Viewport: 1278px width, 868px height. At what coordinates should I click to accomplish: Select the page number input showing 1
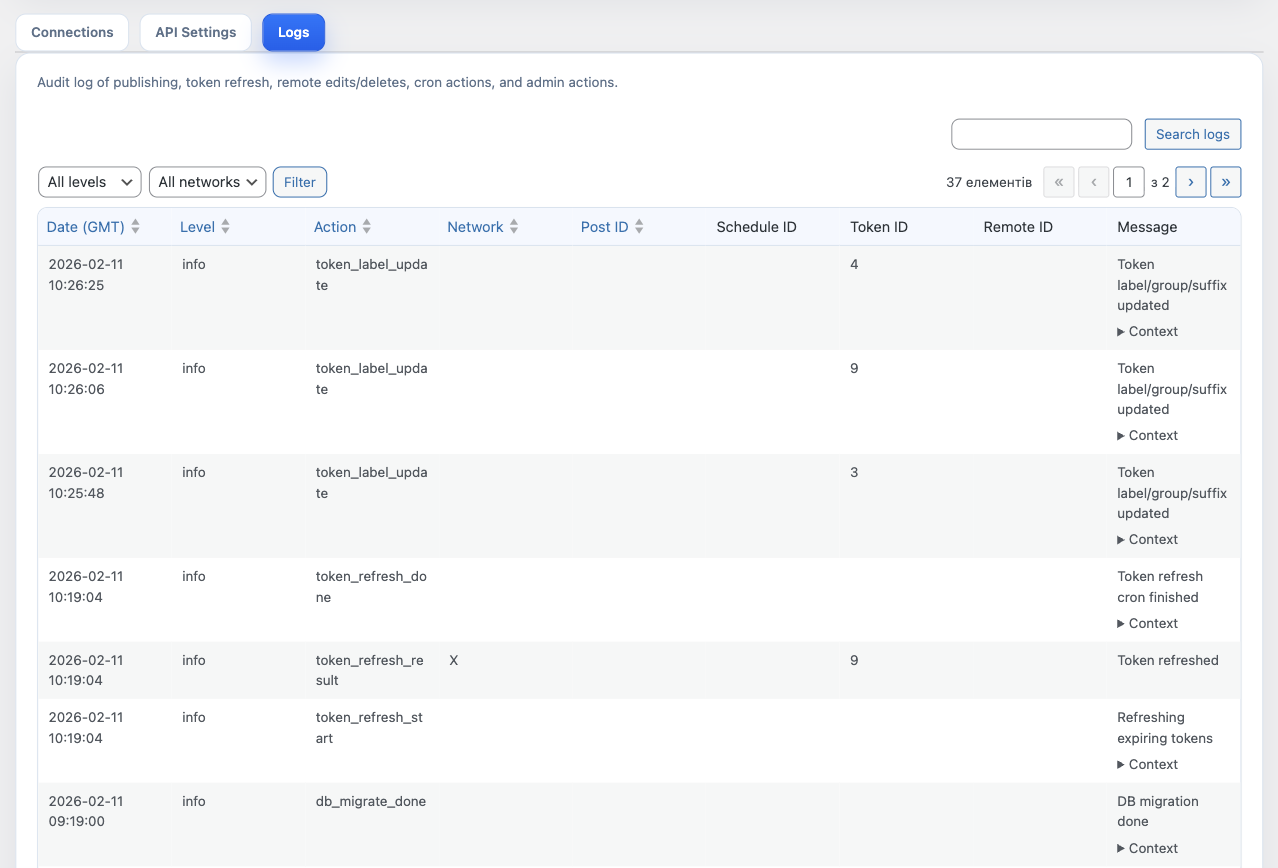pos(1128,181)
